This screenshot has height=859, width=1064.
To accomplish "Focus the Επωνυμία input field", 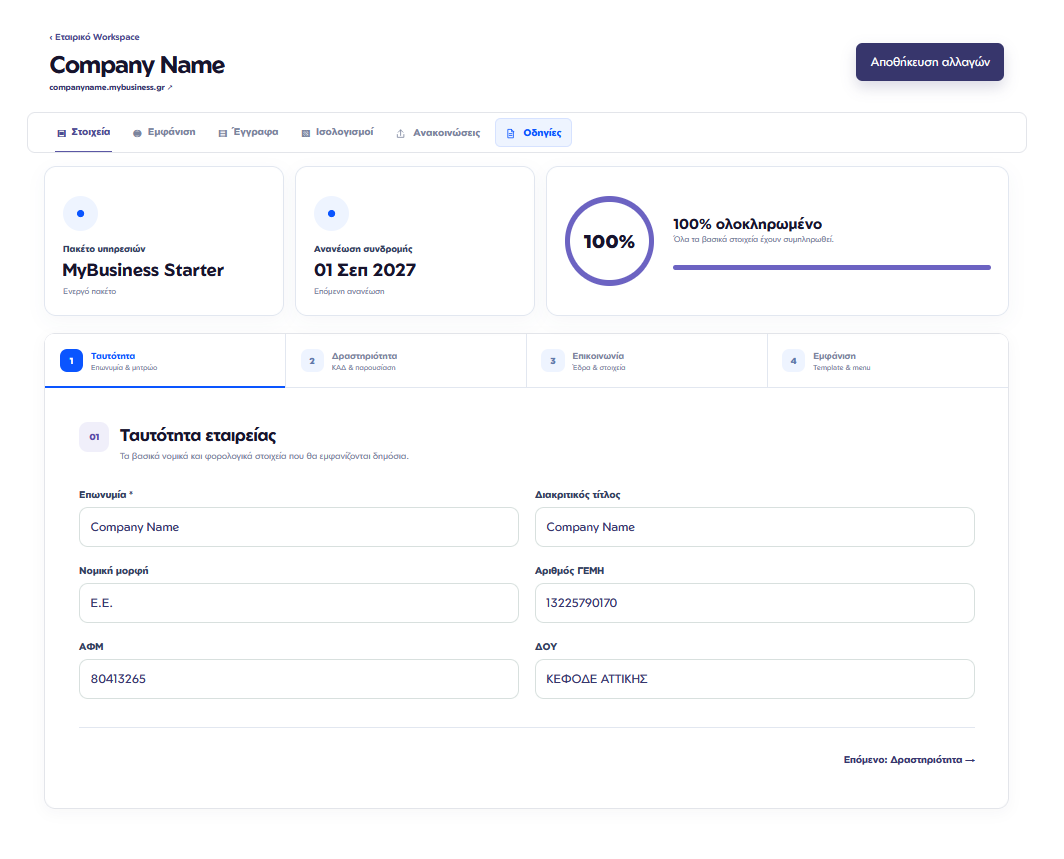I will pos(299,527).
